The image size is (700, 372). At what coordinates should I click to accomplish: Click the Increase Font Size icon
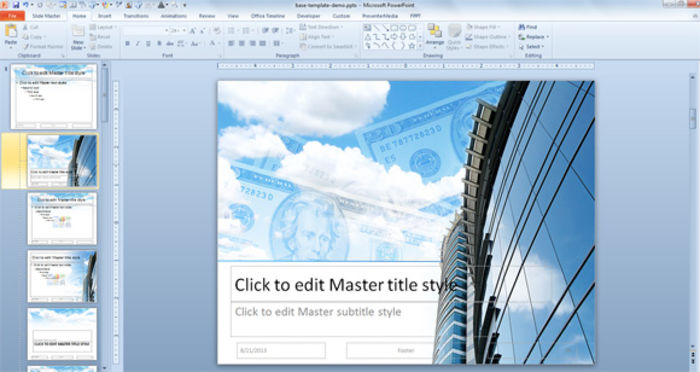192,31
